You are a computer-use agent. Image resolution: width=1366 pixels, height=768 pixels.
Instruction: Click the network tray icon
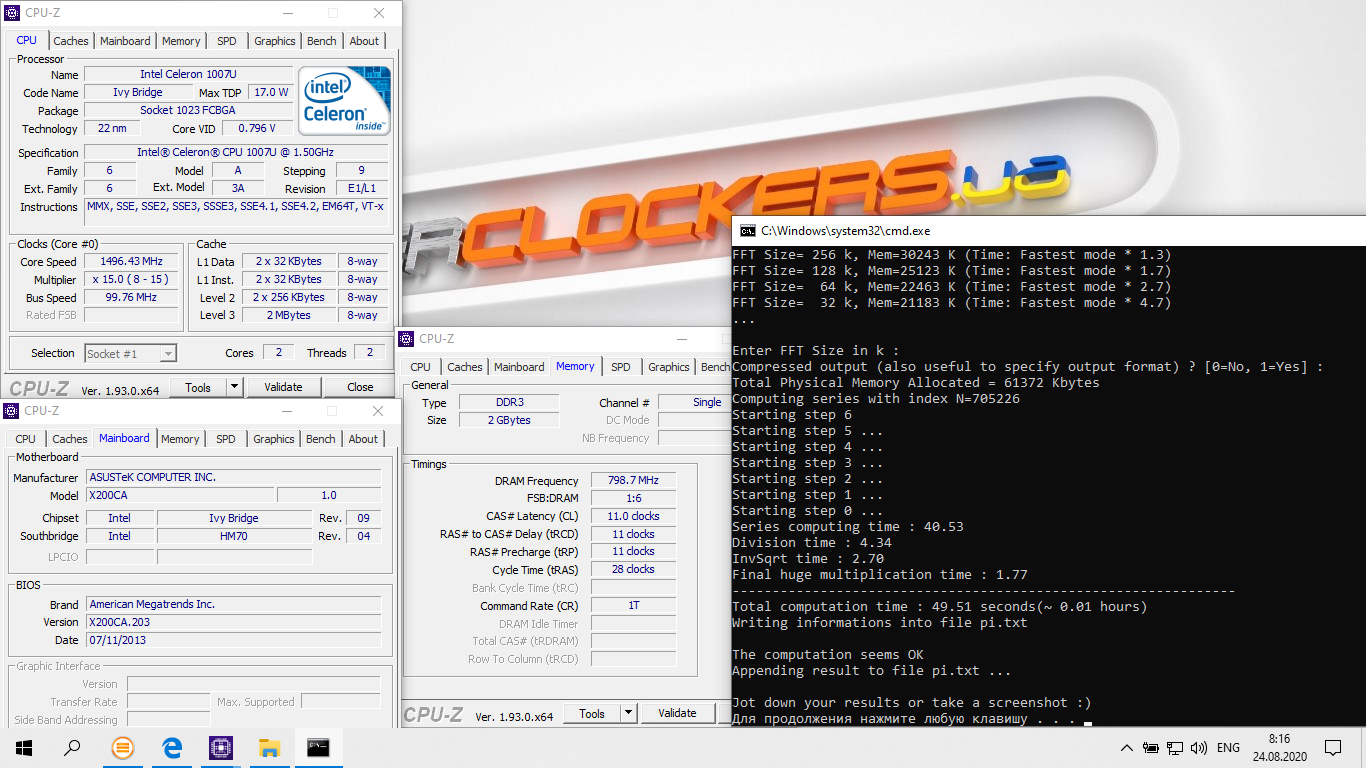point(1175,747)
